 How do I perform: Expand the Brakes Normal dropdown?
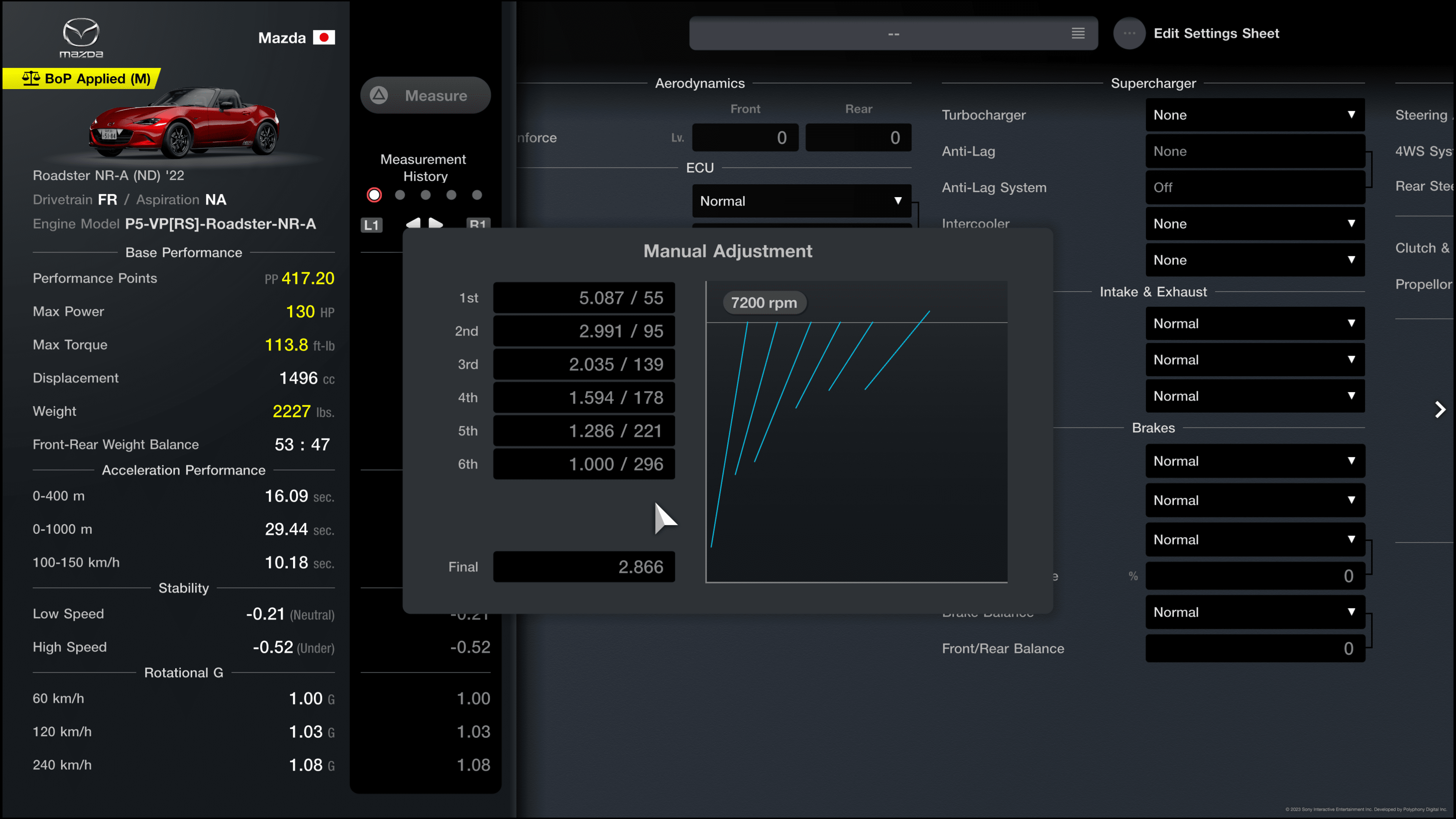click(x=1254, y=461)
